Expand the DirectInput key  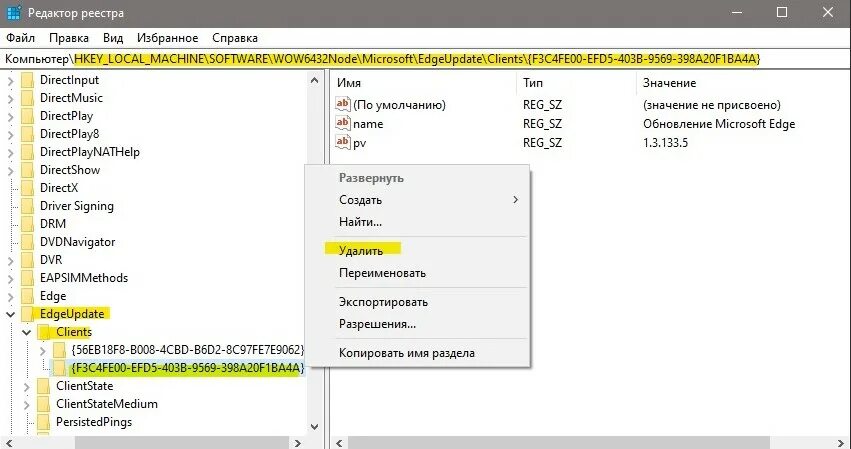(10, 81)
